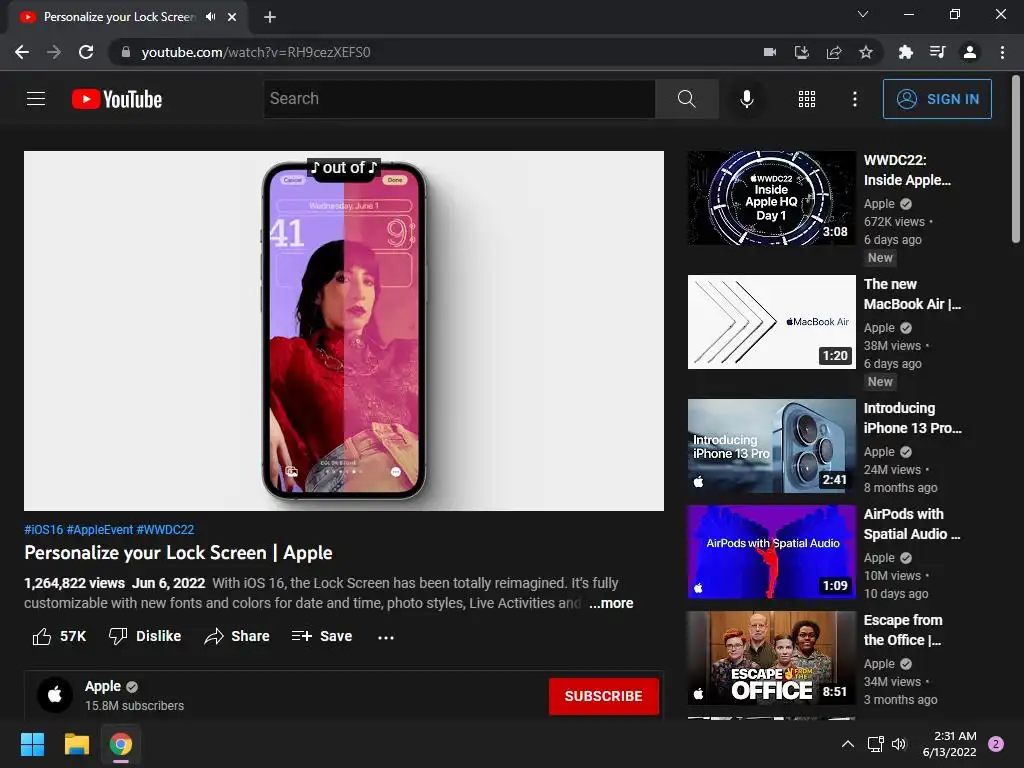Start voice search with the microphone icon
Image resolution: width=1024 pixels, height=768 pixels.
point(746,99)
